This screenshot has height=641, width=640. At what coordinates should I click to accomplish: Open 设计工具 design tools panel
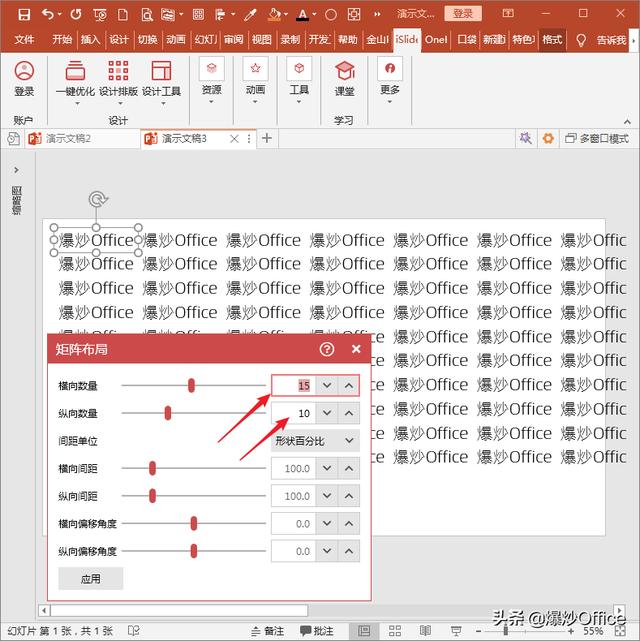(161, 83)
